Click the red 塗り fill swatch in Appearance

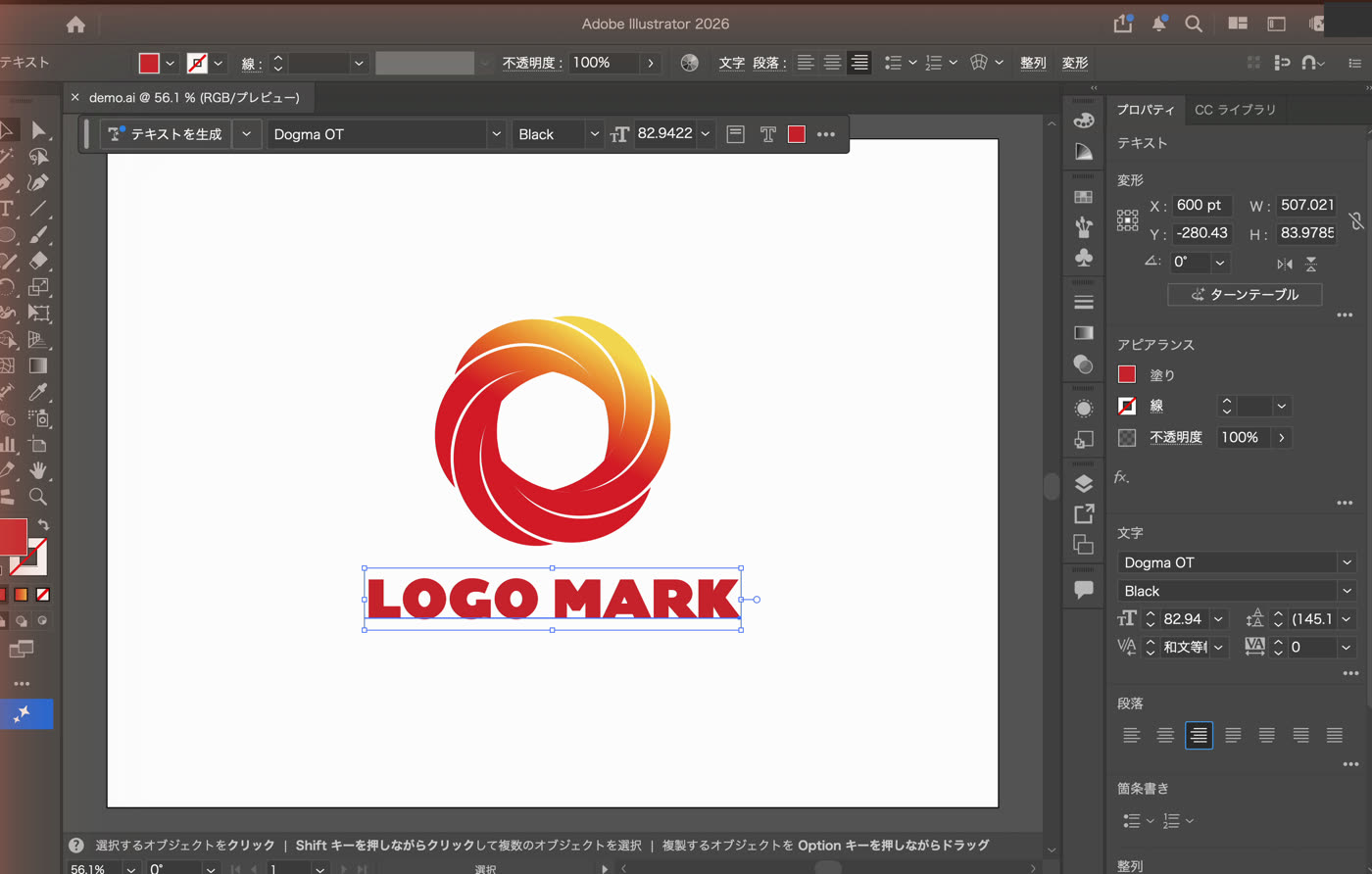[1127, 374]
